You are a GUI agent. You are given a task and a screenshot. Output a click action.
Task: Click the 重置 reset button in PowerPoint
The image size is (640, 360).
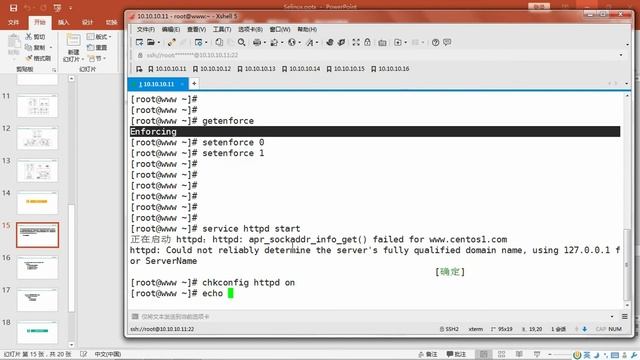click(97, 47)
